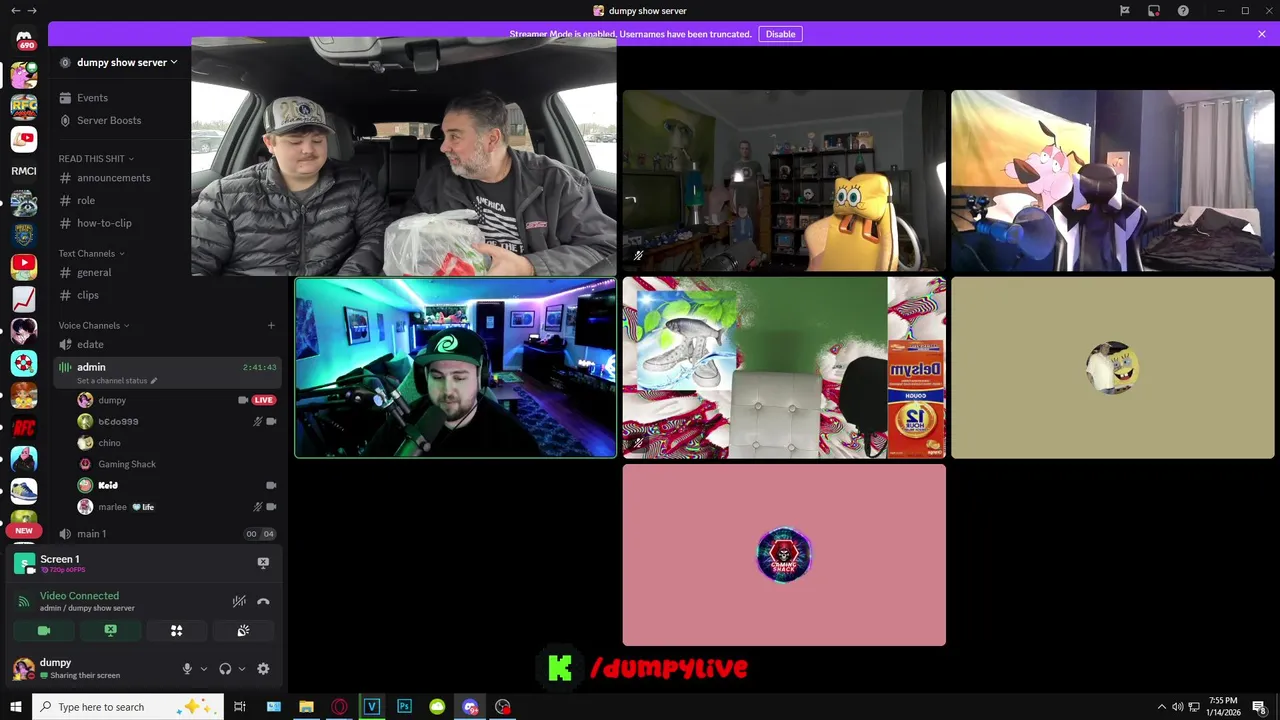The height and width of the screenshot is (720, 1280).
Task: Focus the Delsym cough video tile
Action: coord(784,368)
